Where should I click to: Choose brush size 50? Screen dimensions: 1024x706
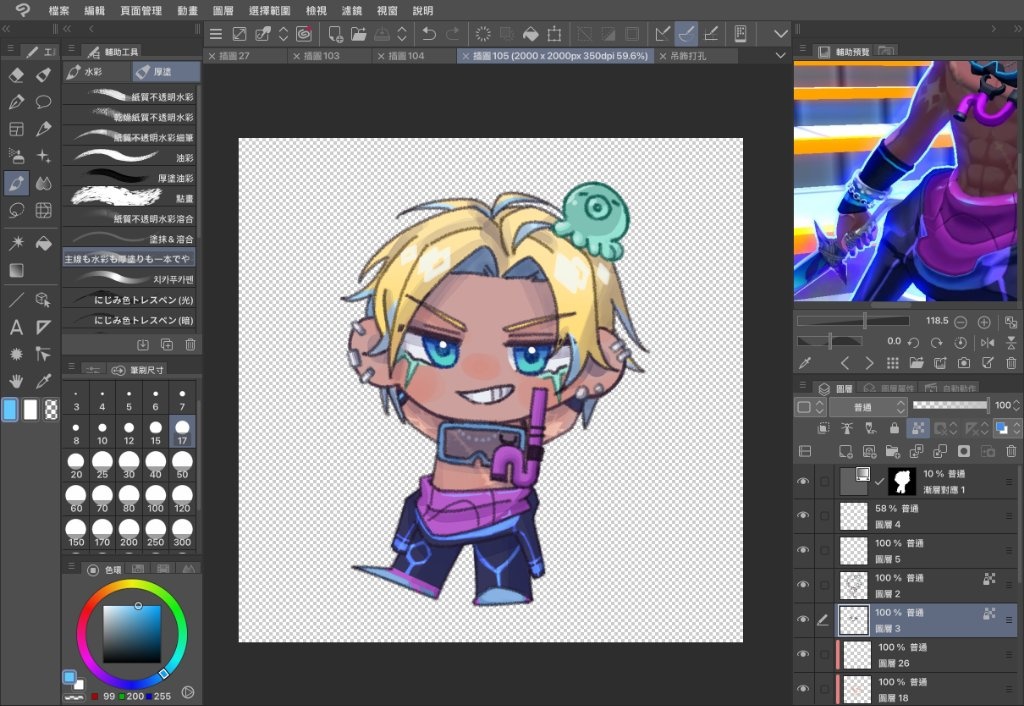[x=182, y=466]
